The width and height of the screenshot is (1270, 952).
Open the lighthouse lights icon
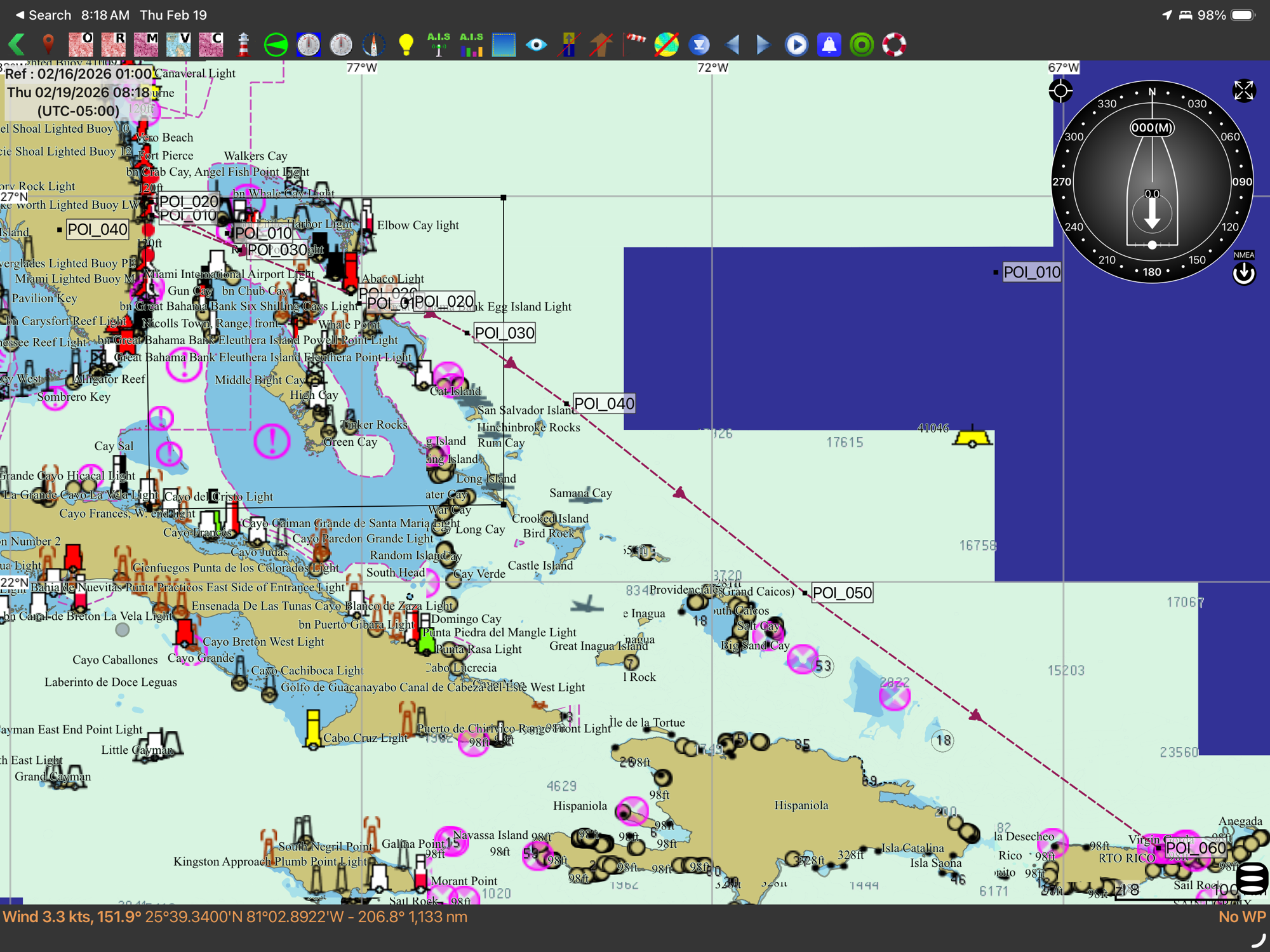click(243, 44)
